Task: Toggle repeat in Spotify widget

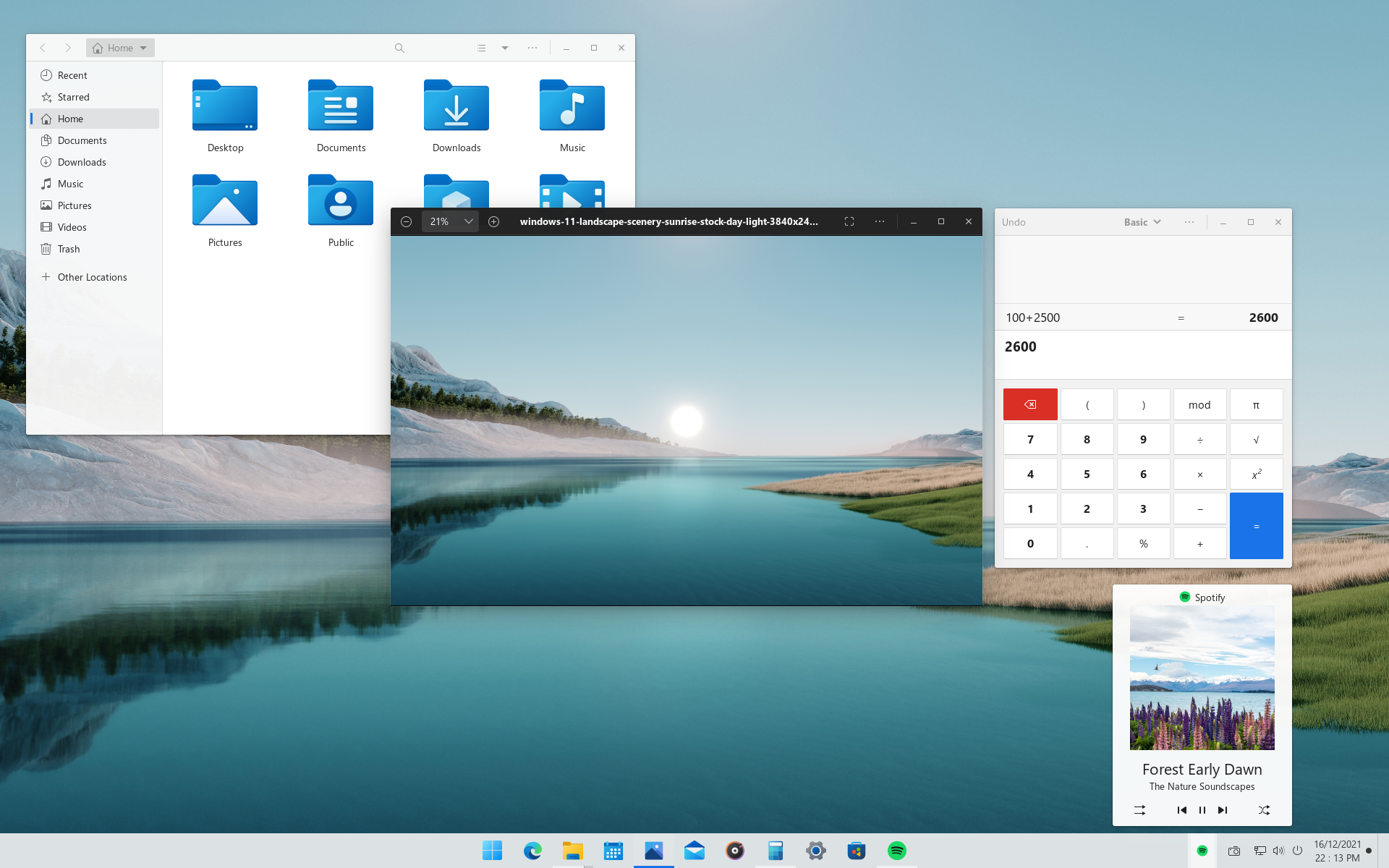Action: tap(1139, 810)
